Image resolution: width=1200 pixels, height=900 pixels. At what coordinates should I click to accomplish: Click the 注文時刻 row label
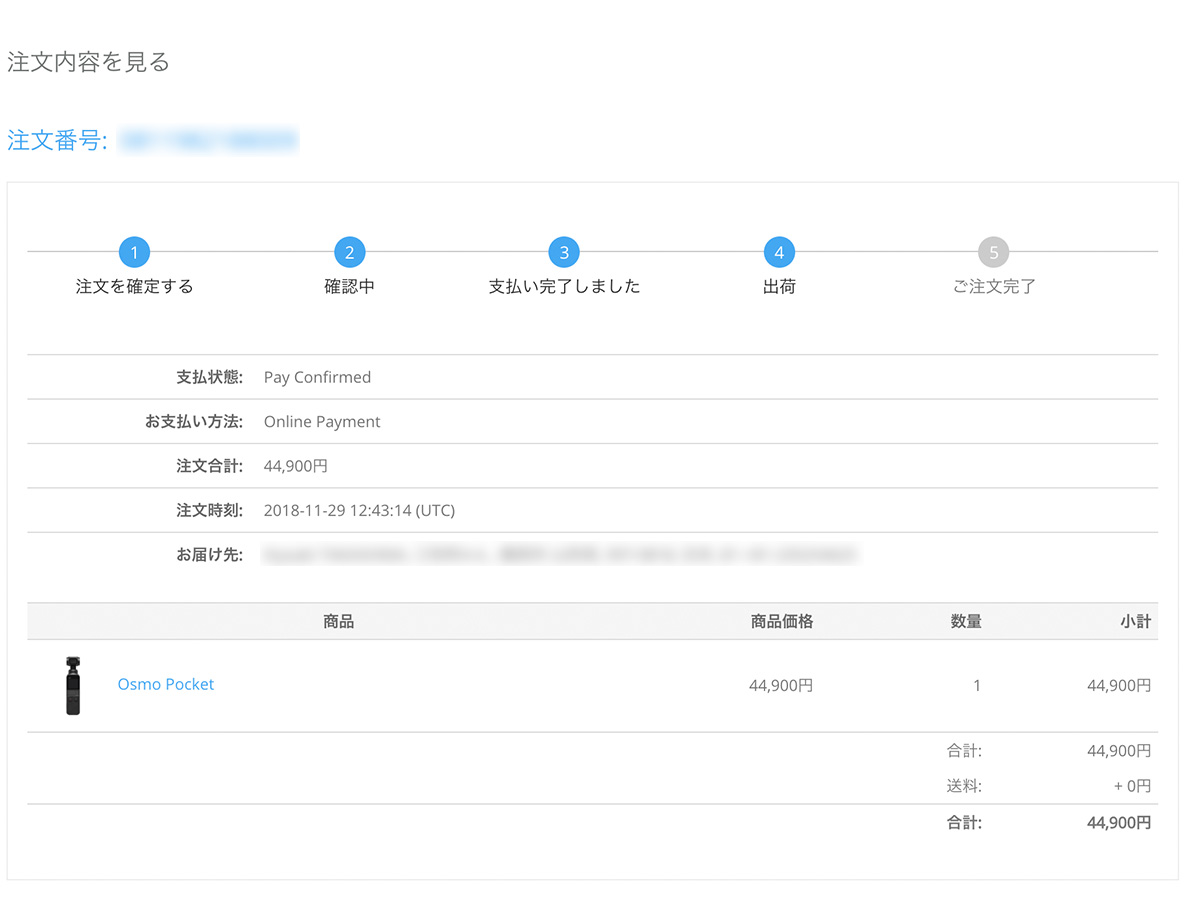pos(210,511)
